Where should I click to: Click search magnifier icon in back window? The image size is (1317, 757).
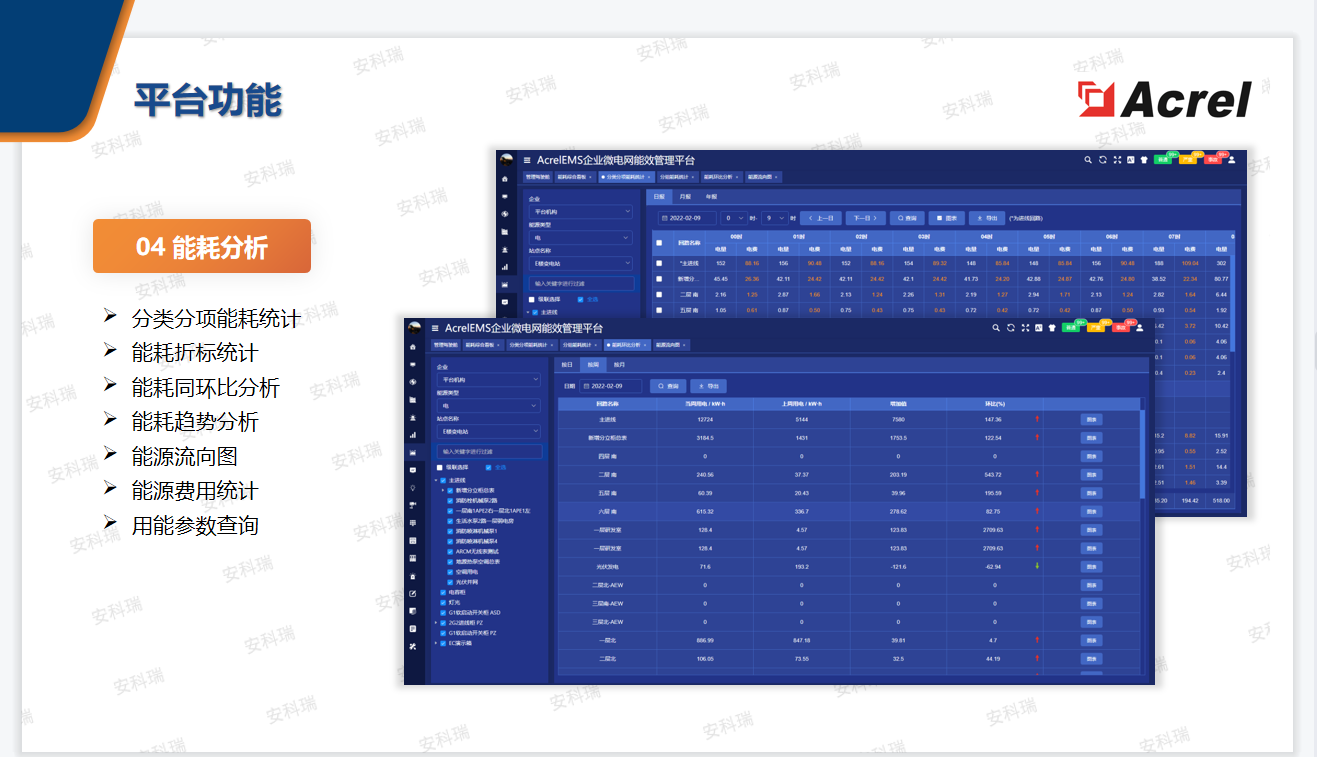coord(1088,160)
